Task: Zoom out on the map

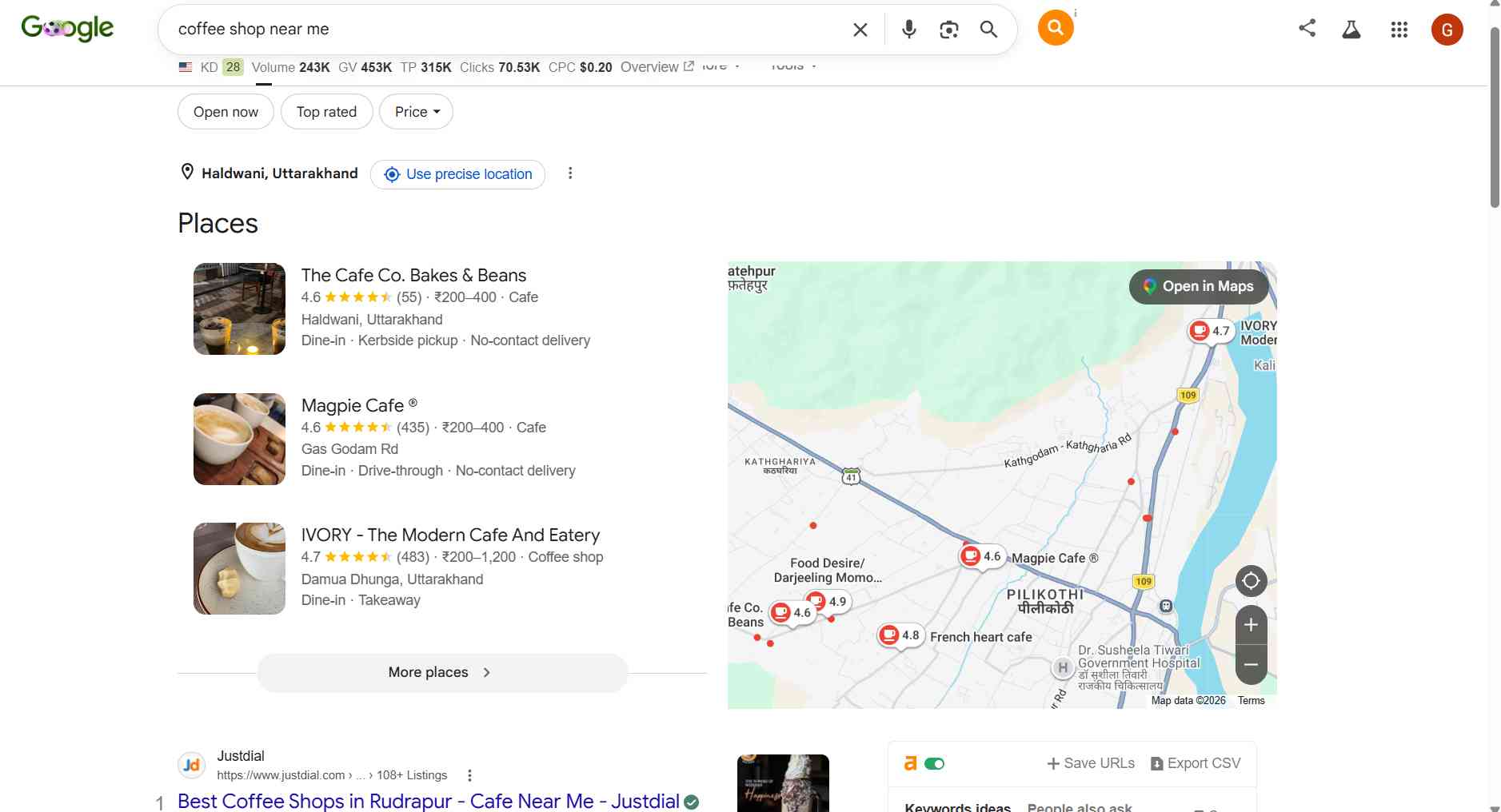Action: (x=1251, y=665)
